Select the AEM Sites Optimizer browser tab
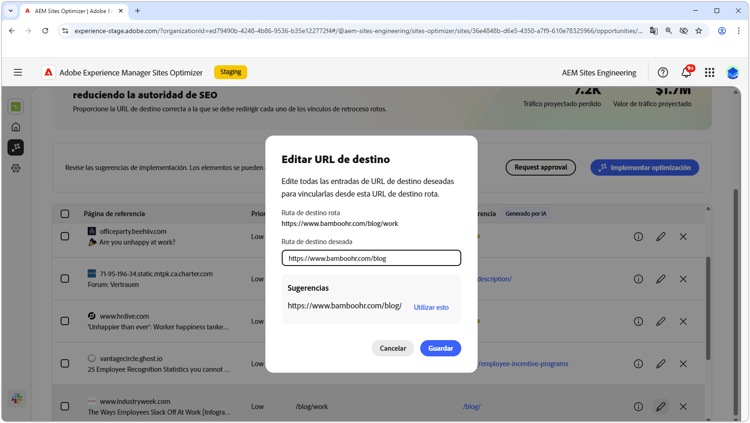Image resolution: width=750 pixels, height=423 pixels. click(72, 11)
